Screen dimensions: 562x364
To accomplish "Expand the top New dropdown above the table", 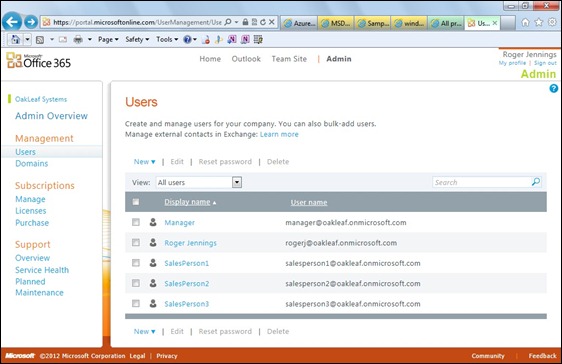I will [144, 162].
